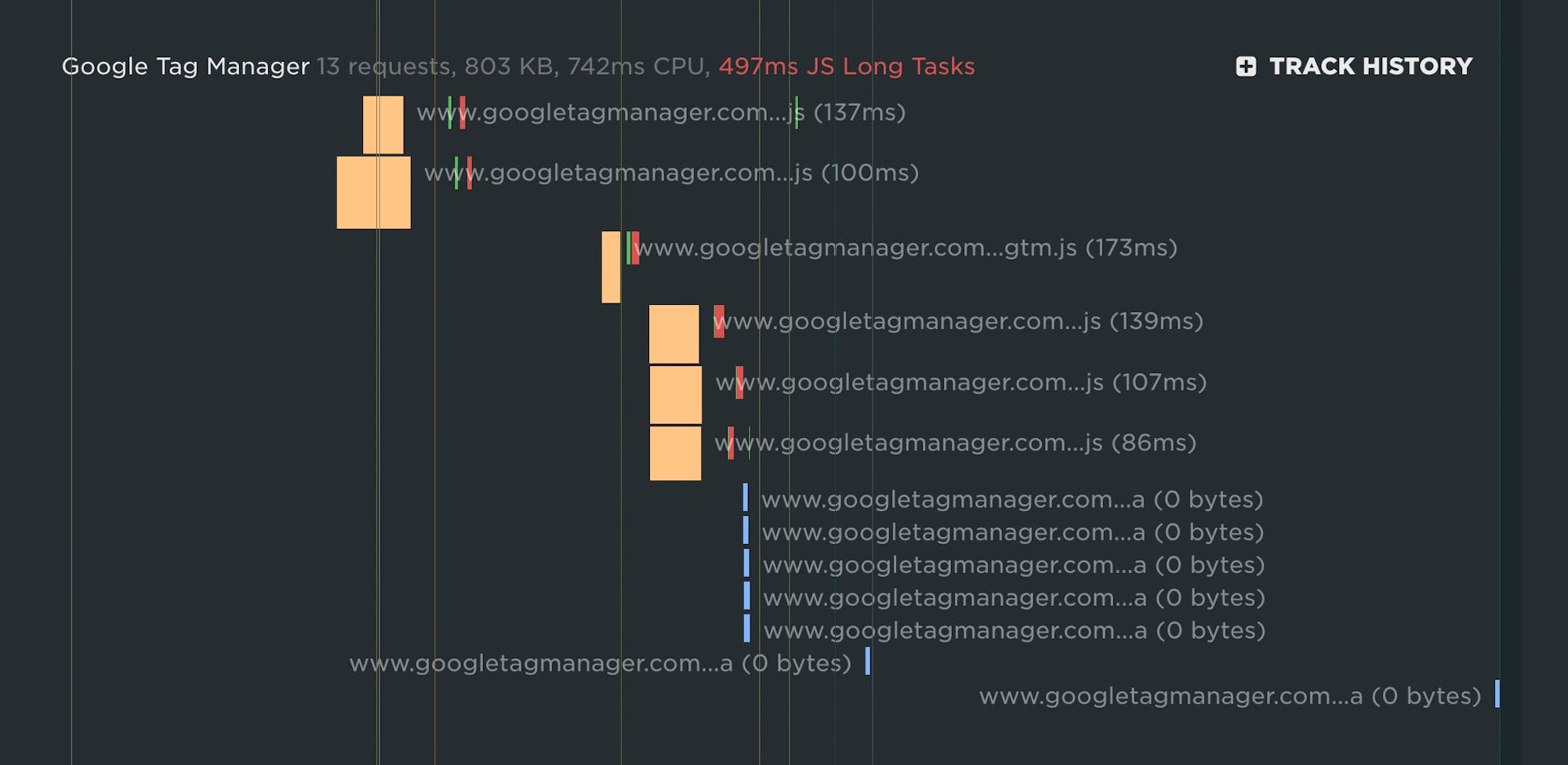Image resolution: width=1568 pixels, height=765 pixels.
Task: Click the last 0 bytes label at bottom right
Action: [1229, 696]
